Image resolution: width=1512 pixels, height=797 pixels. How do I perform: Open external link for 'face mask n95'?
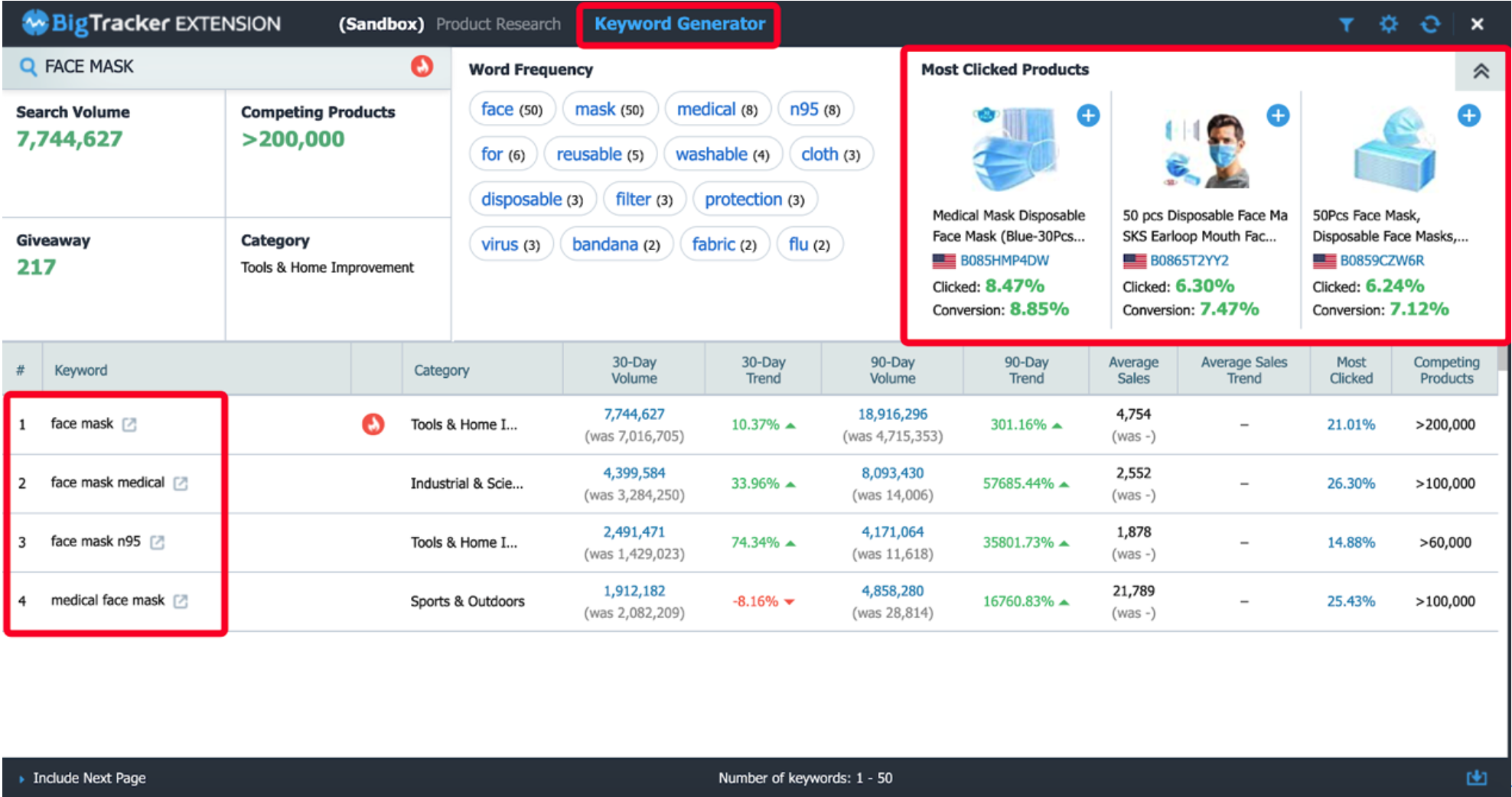pyautogui.click(x=157, y=542)
